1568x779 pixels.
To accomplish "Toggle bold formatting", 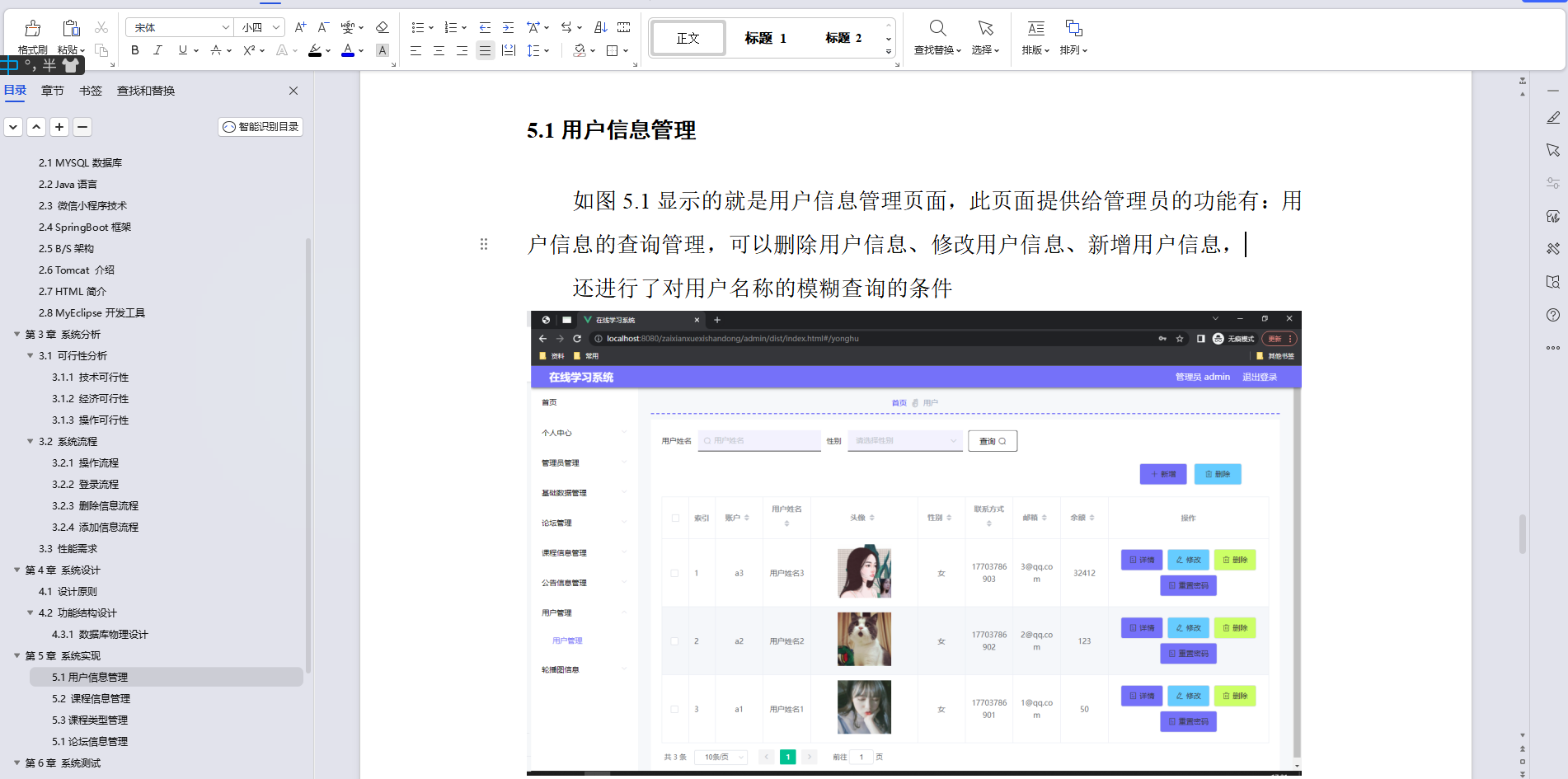I will pyautogui.click(x=134, y=50).
